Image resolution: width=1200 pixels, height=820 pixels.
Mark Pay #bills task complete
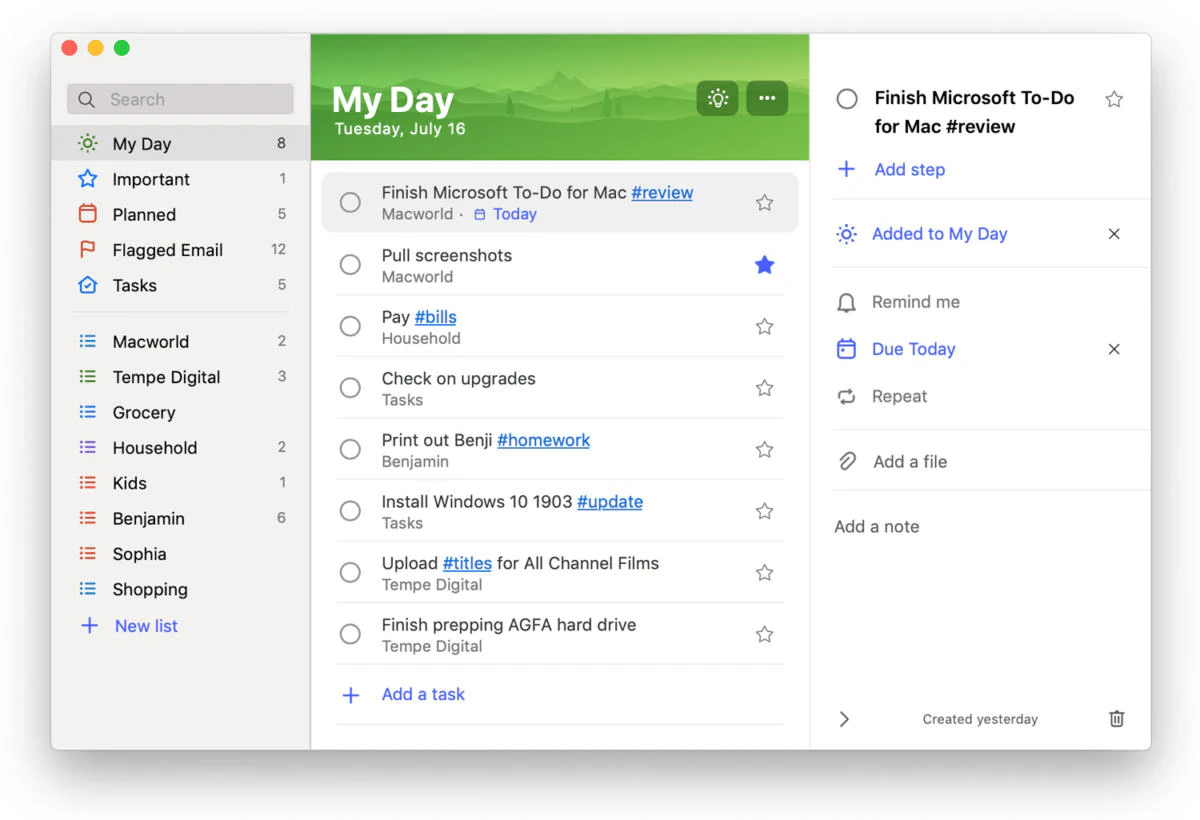click(x=350, y=326)
